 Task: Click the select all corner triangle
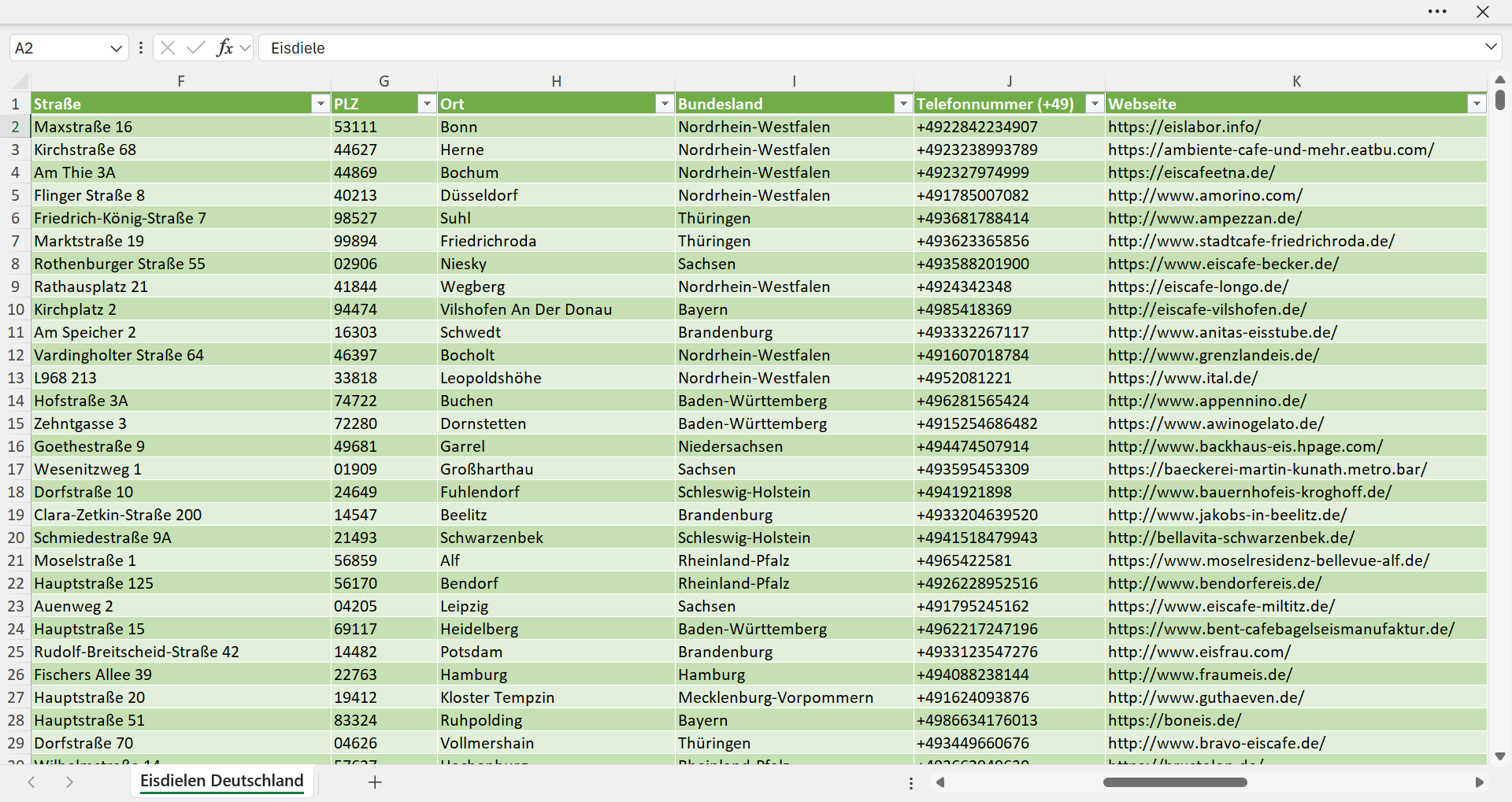pos(20,81)
